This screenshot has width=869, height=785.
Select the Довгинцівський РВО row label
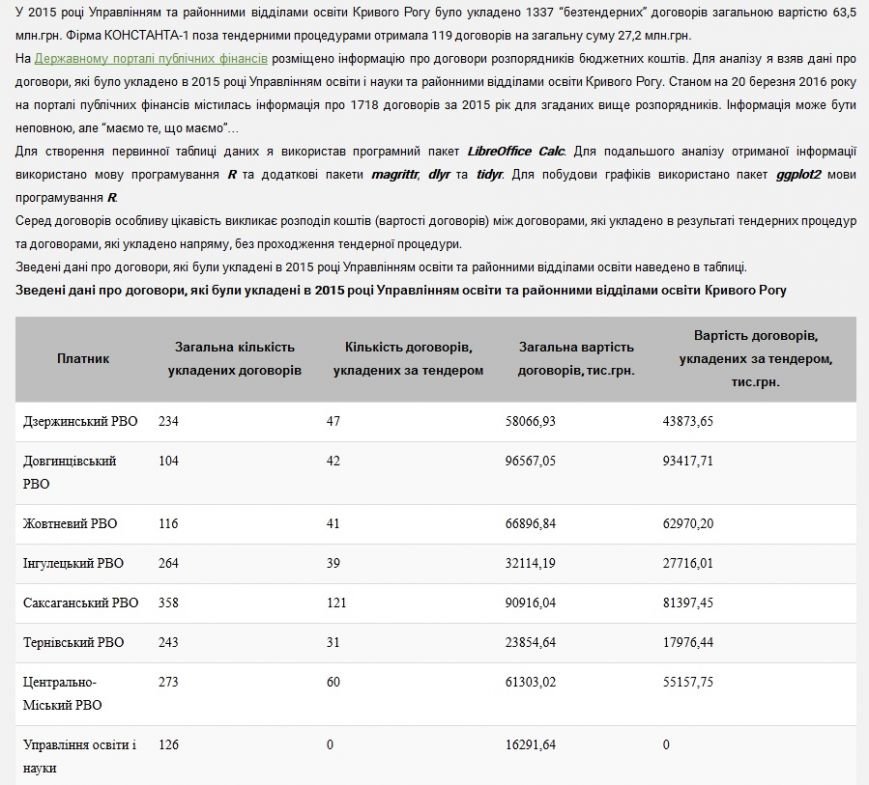(69, 472)
